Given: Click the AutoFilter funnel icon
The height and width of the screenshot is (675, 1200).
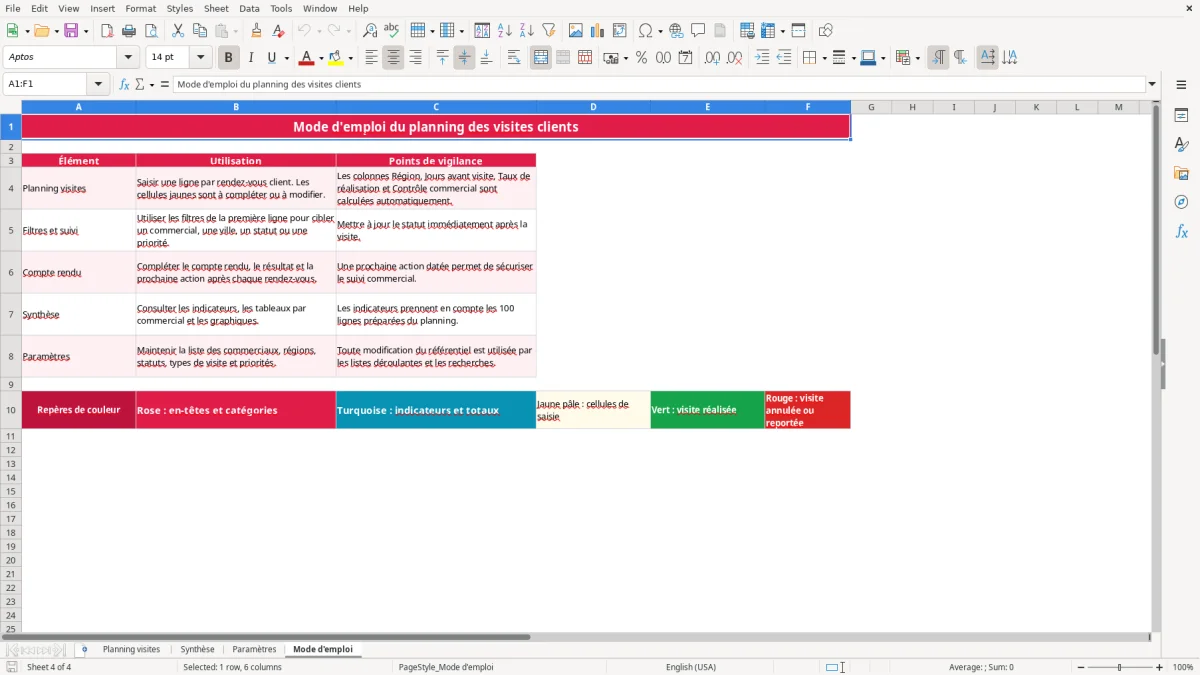Looking at the screenshot, I should tap(549, 31).
